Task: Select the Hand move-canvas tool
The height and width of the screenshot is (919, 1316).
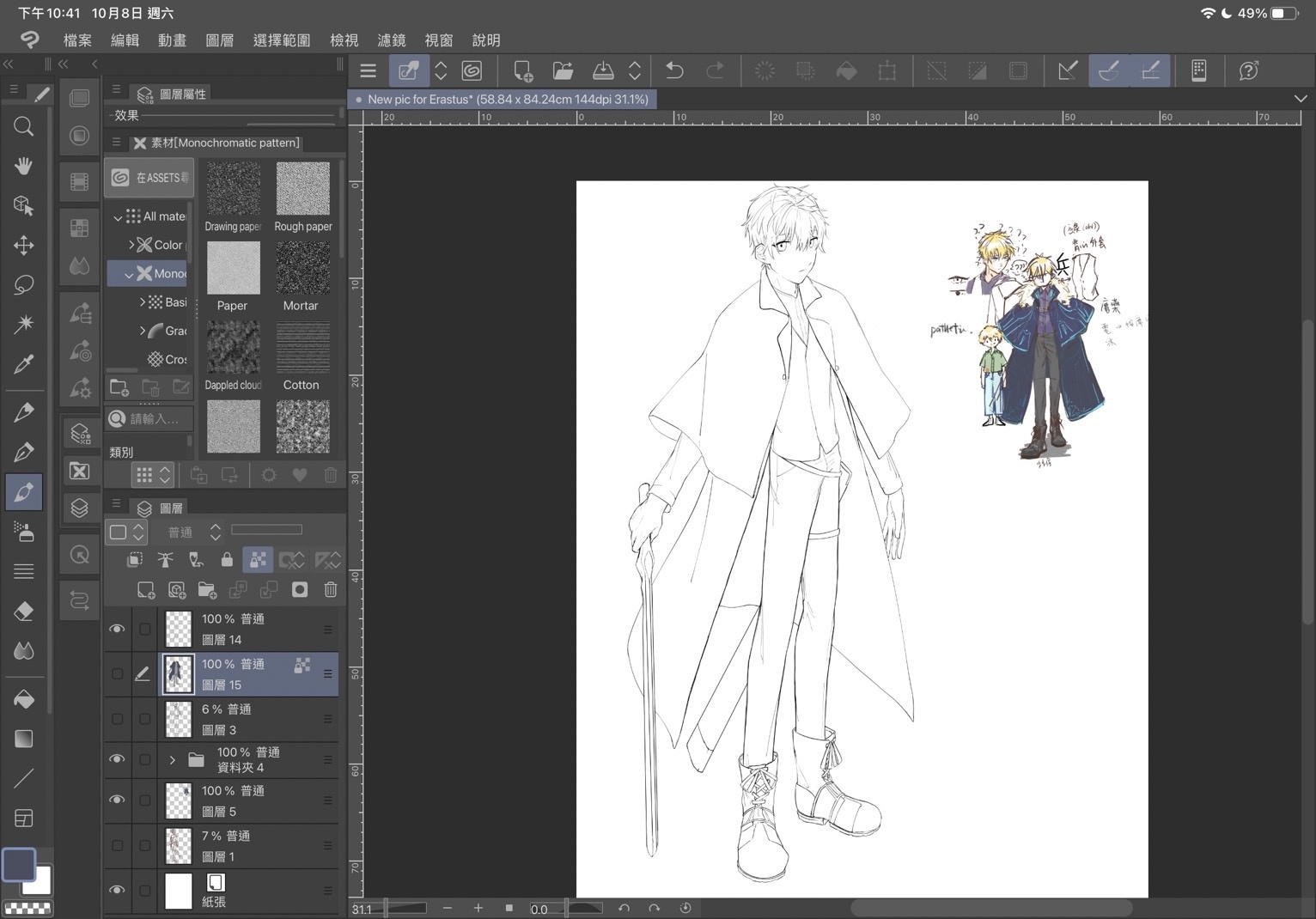Action: (x=23, y=166)
